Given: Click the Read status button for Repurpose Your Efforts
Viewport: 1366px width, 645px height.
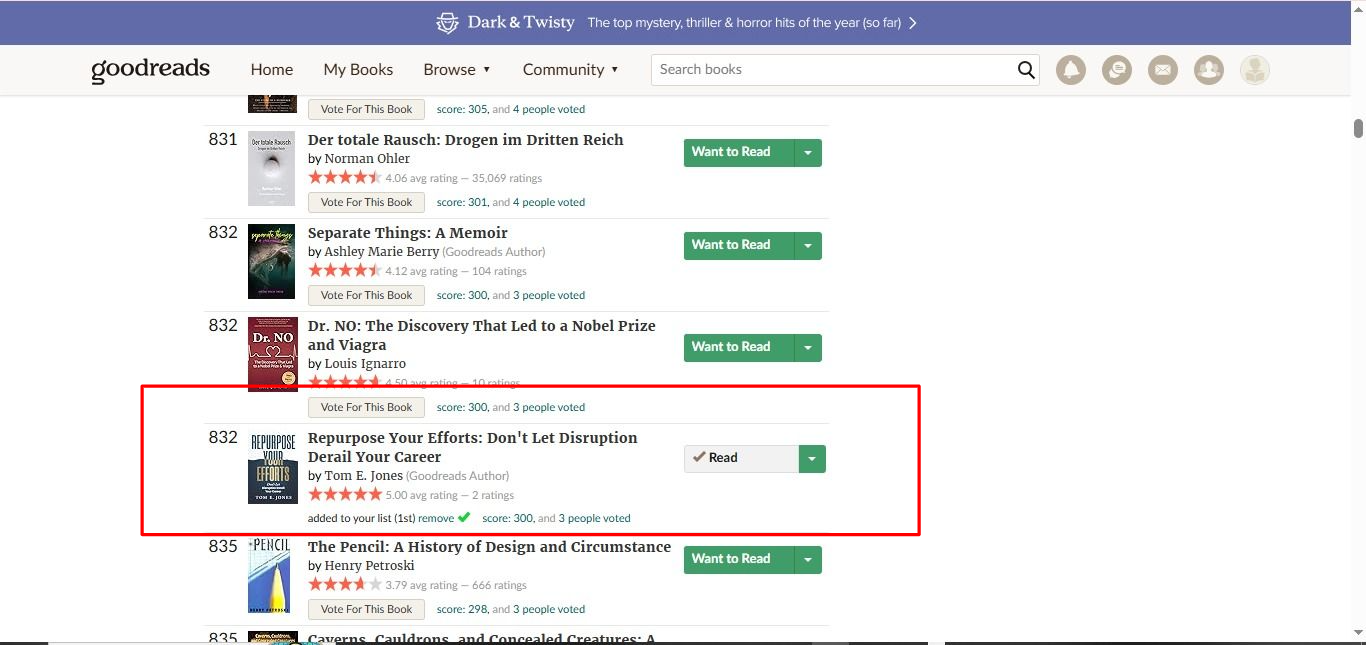Looking at the screenshot, I should (741, 459).
